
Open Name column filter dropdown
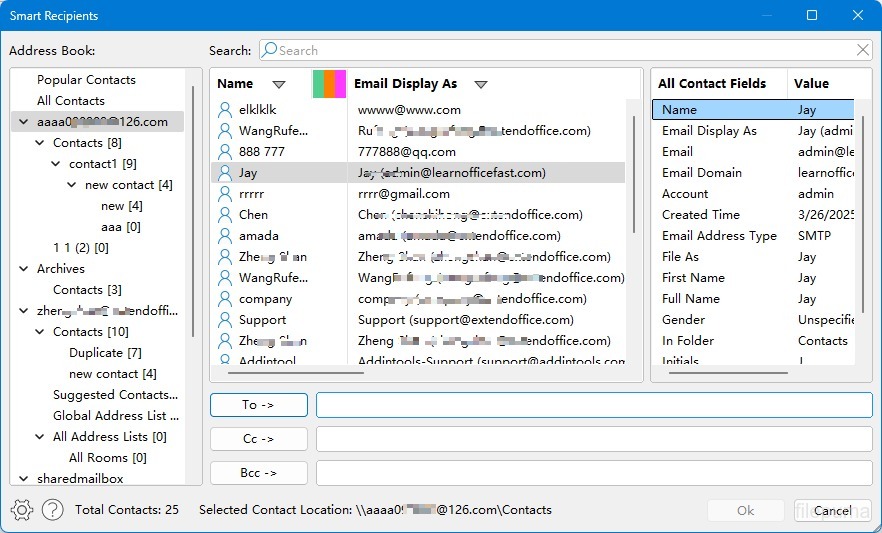coord(279,84)
